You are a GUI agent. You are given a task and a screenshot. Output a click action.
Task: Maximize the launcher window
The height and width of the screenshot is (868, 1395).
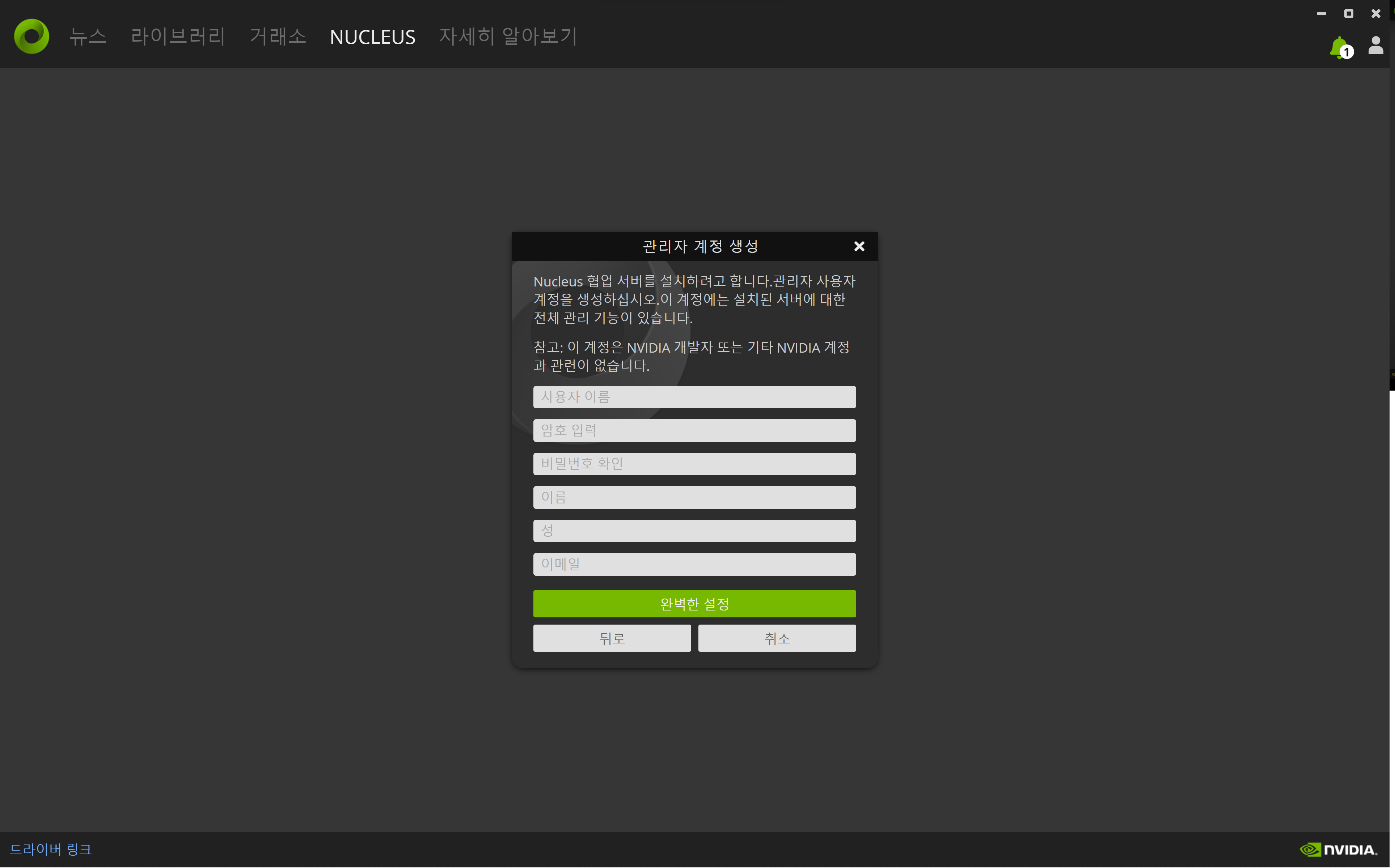(x=1348, y=13)
